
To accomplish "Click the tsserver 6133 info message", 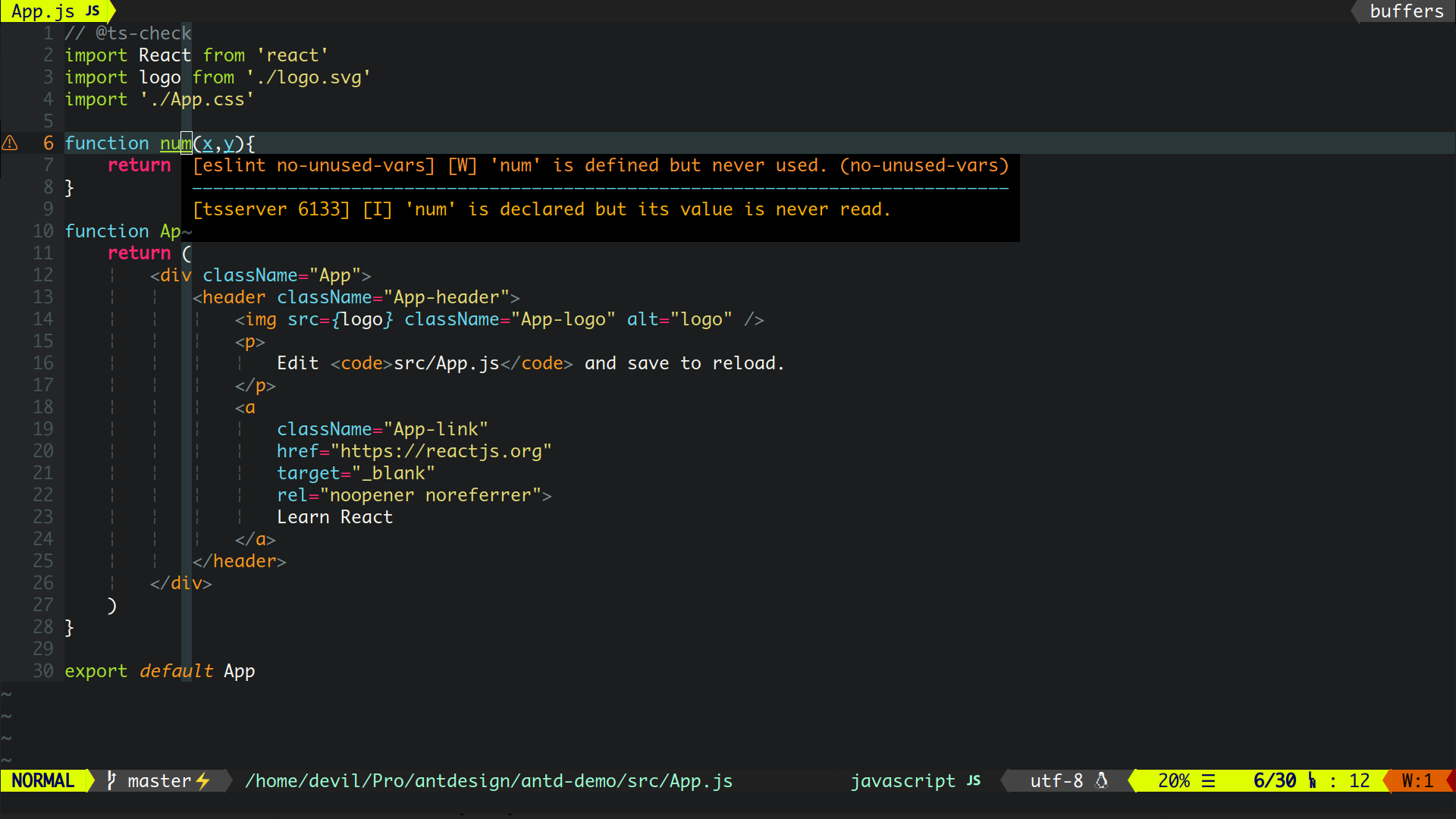I will click(x=541, y=209).
